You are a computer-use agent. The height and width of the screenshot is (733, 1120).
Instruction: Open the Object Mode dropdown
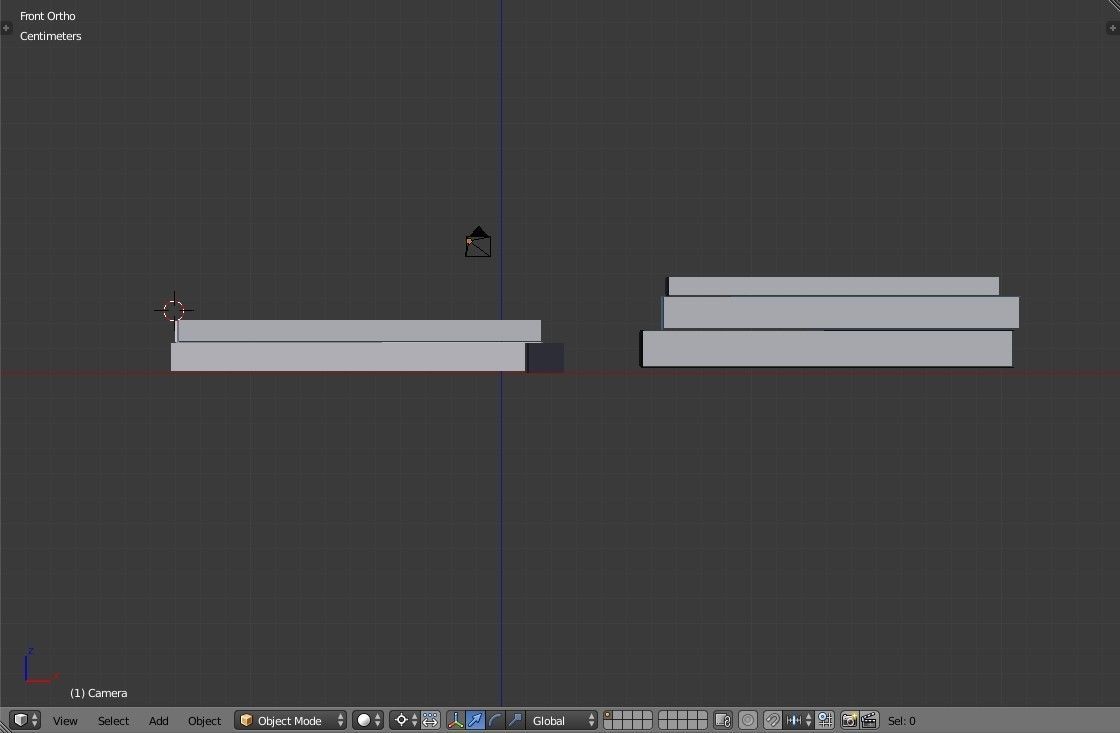pyautogui.click(x=291, y=720)
